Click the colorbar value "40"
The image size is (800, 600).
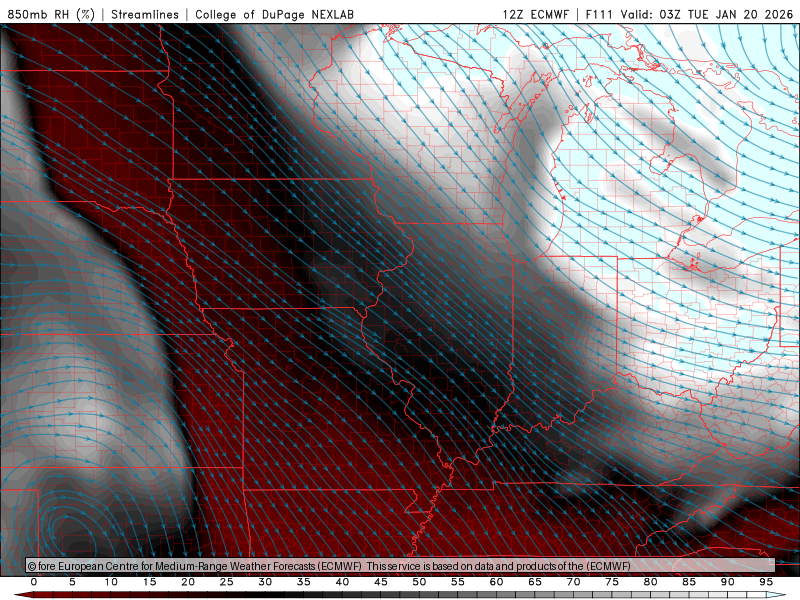[x=342, y=582]
